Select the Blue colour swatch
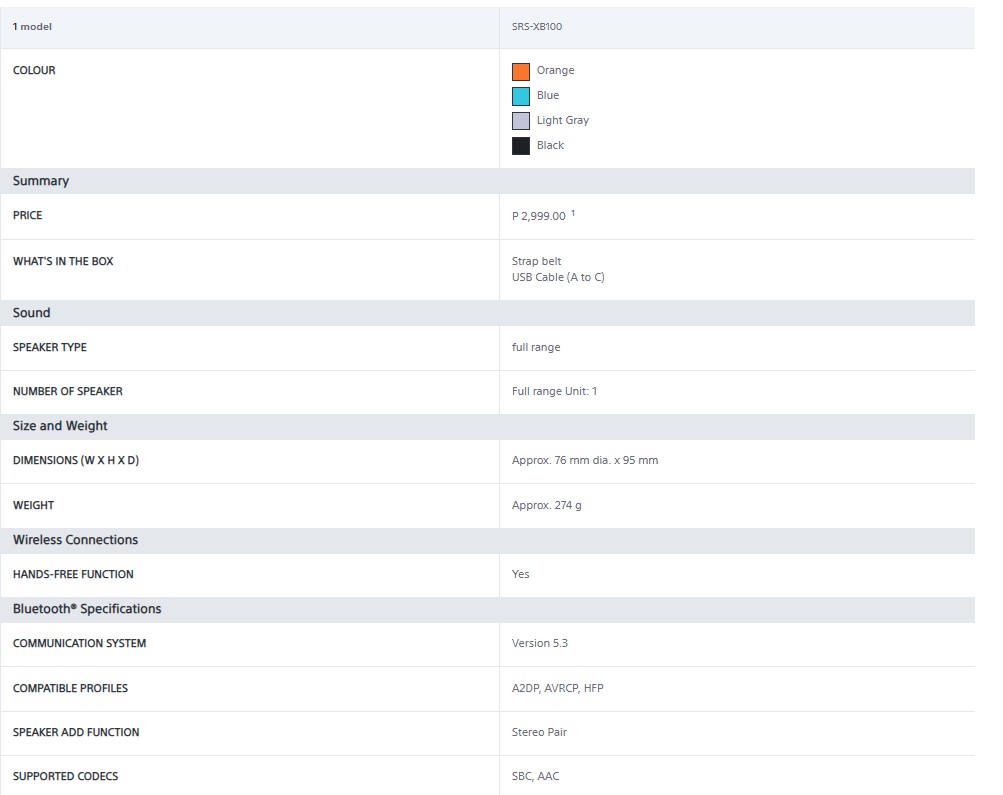This screenshot has height=795, width=1003. 521,96
